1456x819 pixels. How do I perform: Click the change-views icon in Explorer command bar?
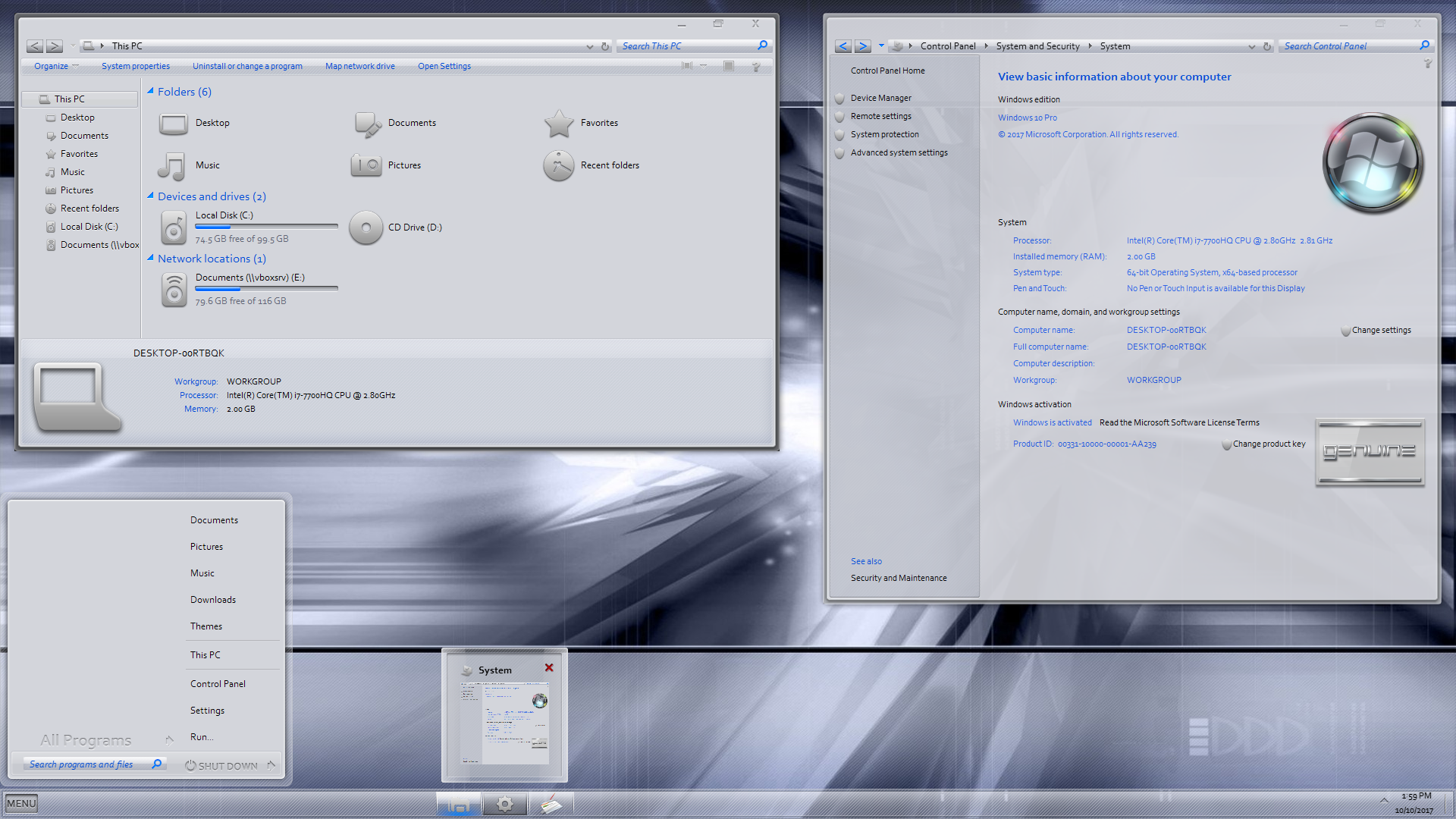[x=686, y=66]
